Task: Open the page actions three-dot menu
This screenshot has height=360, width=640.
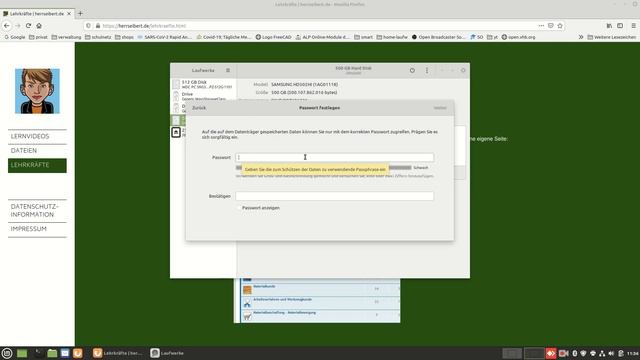Action: (x=541, y=25)
